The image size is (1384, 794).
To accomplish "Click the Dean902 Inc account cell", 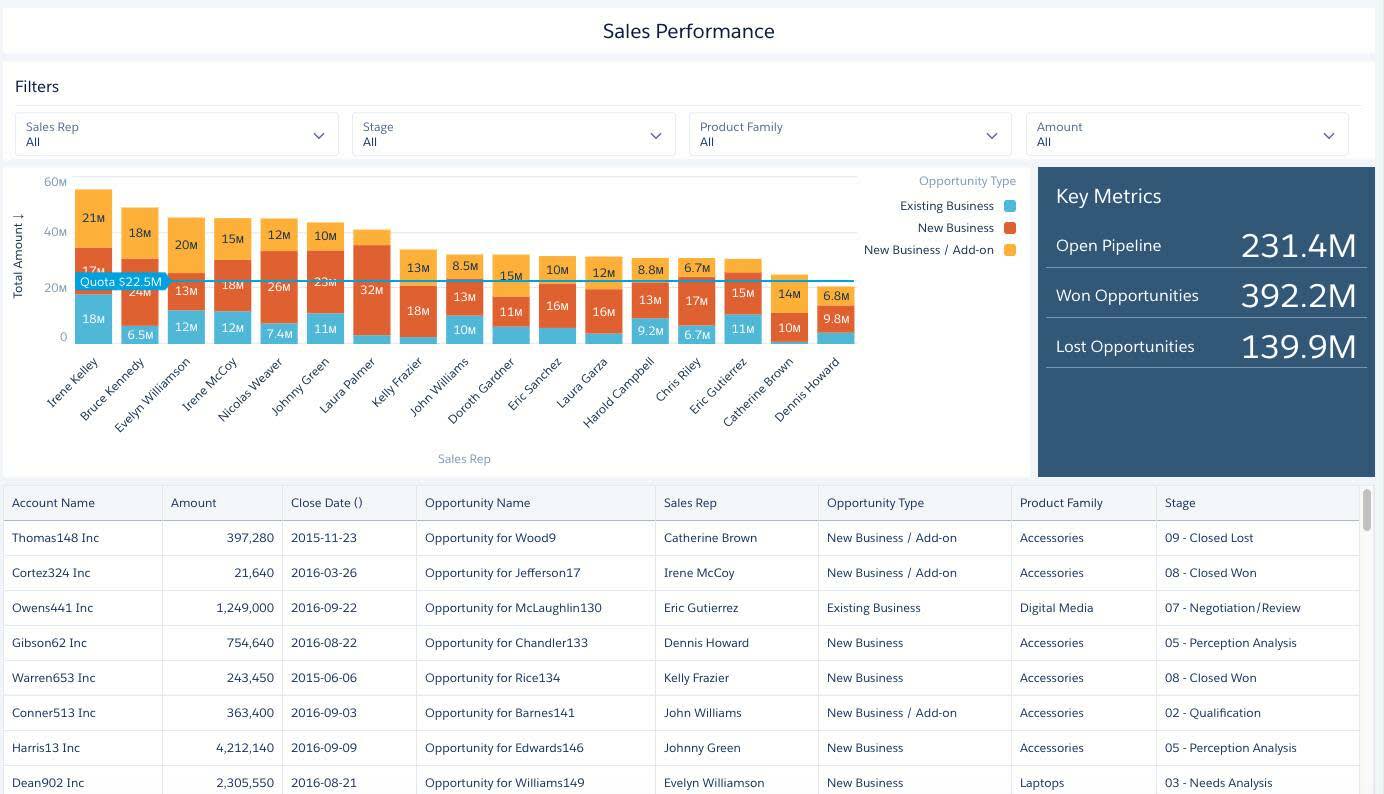I will 83,781.
